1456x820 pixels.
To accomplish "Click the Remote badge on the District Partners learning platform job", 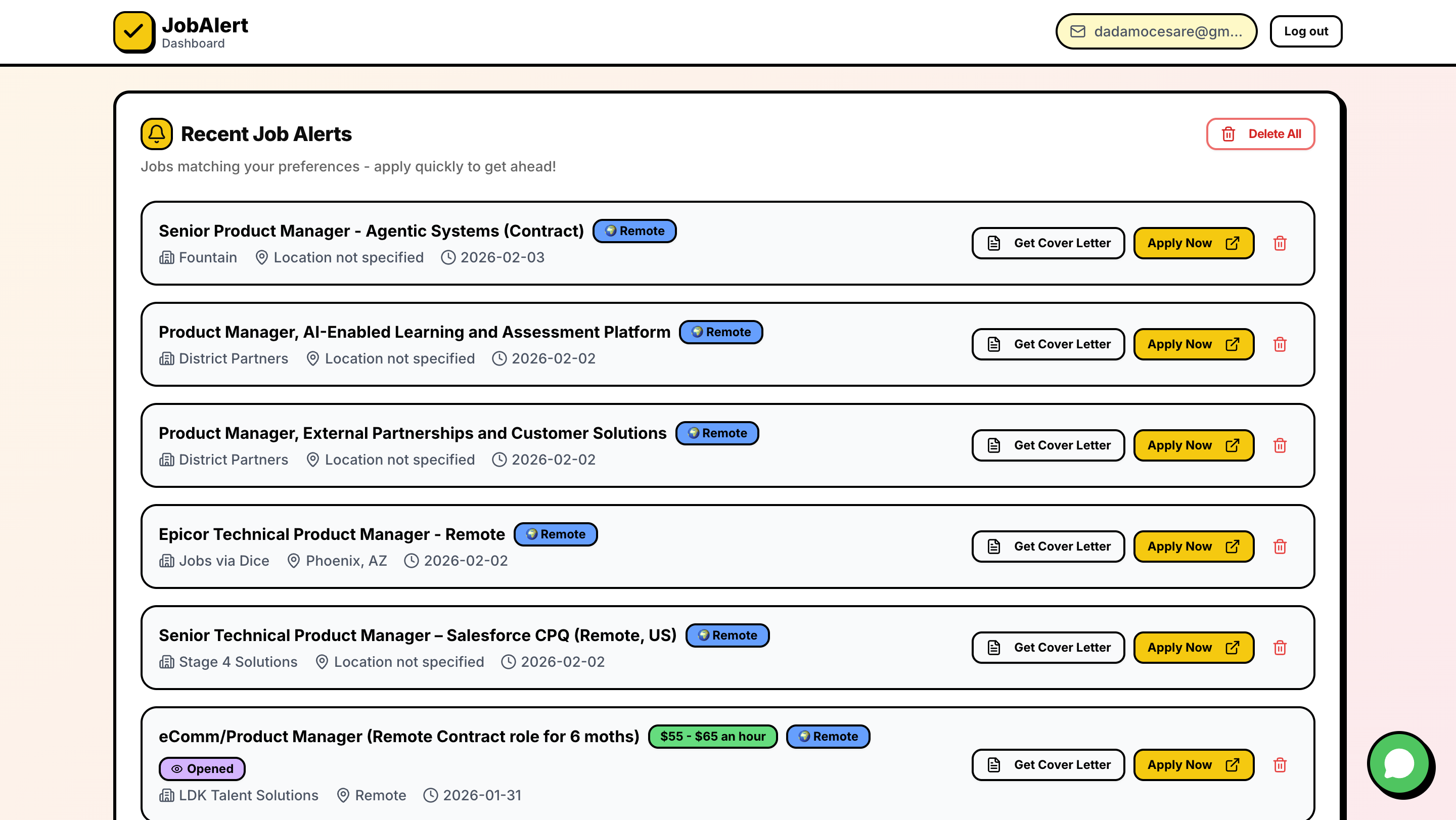I will point(721,332).
